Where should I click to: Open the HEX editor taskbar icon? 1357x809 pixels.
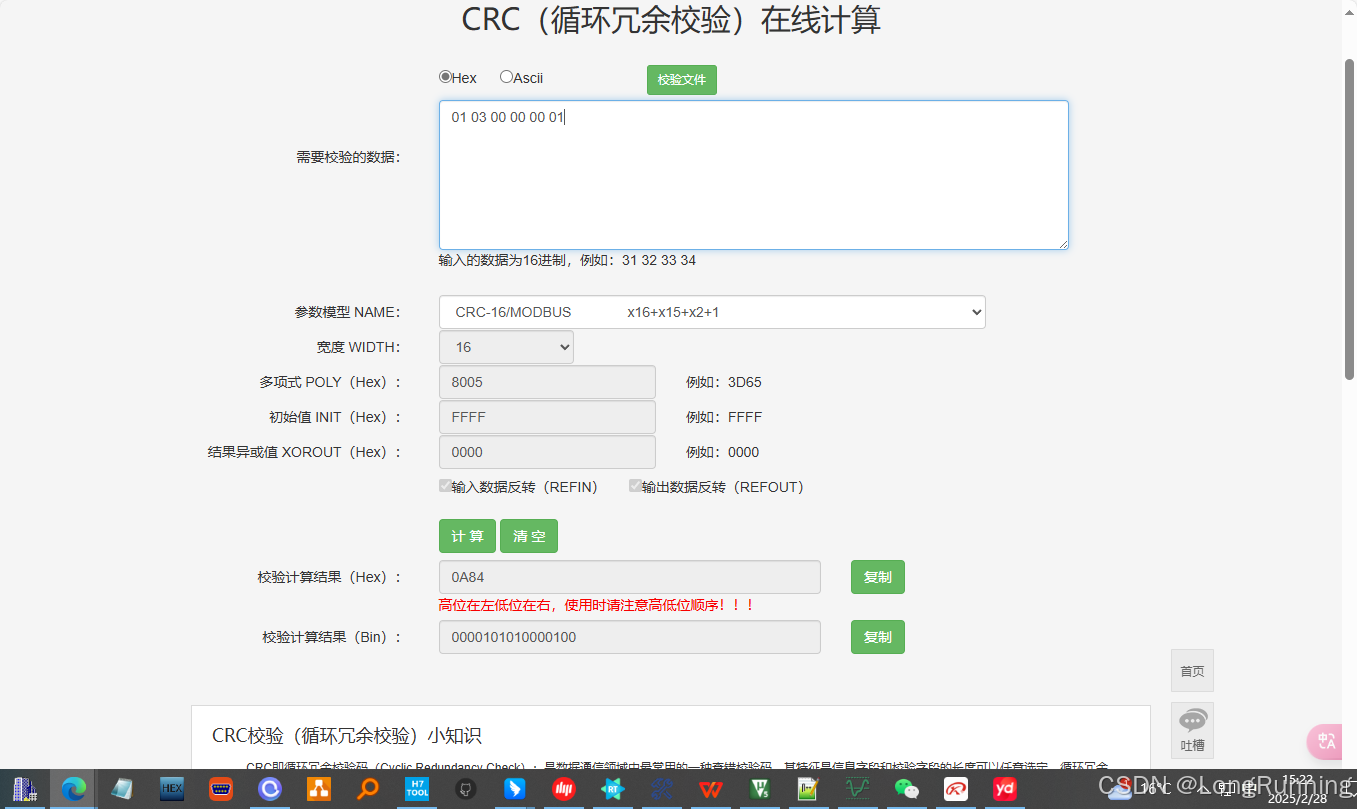(x=171, y=789)
